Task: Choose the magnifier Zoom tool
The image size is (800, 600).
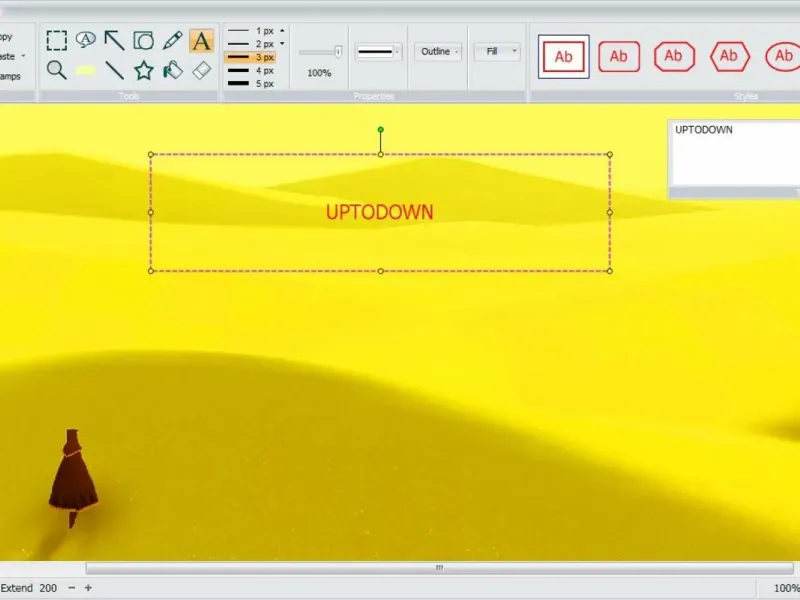Action: [x=57, y=70]
